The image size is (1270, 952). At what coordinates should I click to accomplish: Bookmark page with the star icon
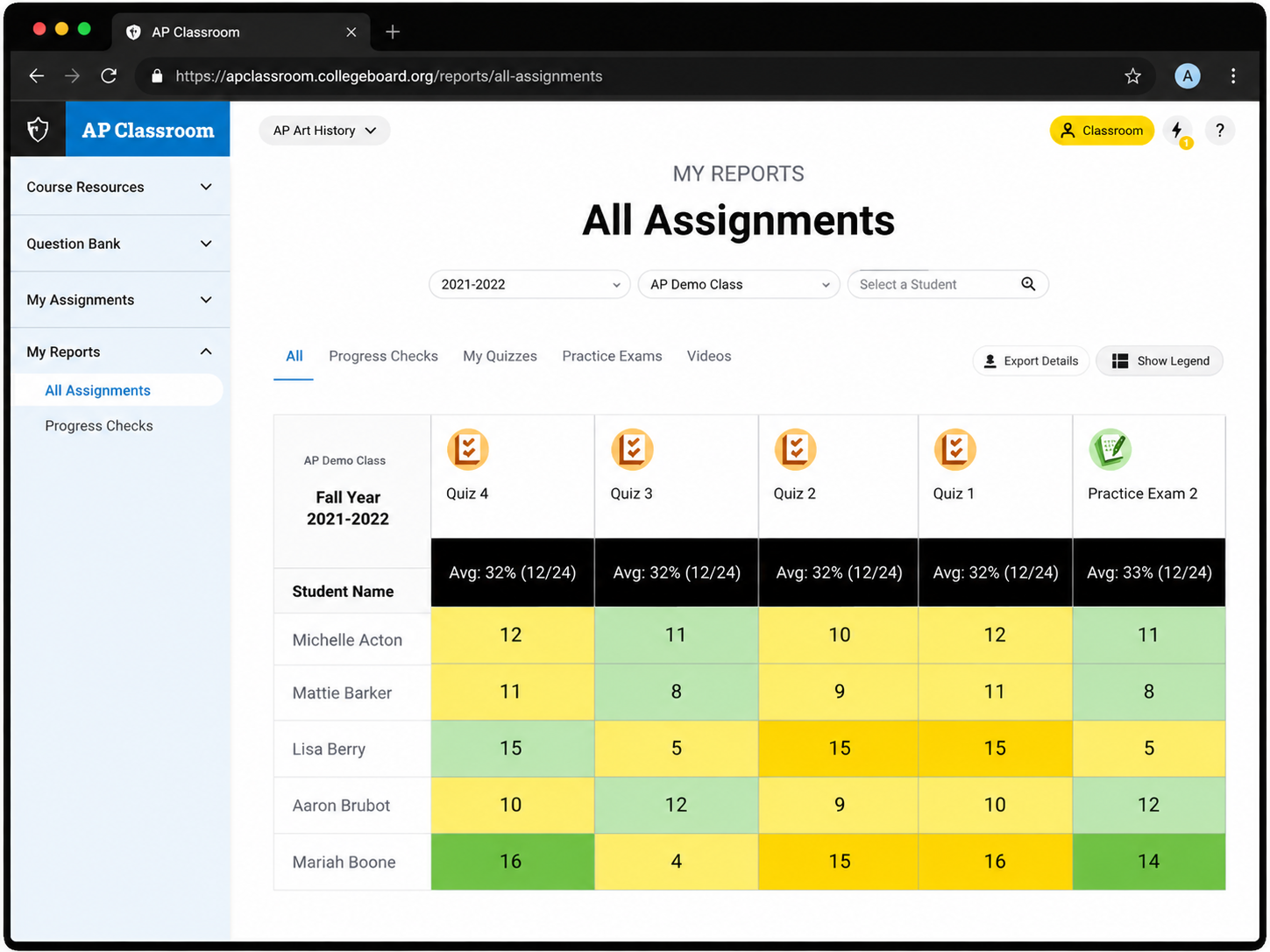click(x=1132, y=76)
